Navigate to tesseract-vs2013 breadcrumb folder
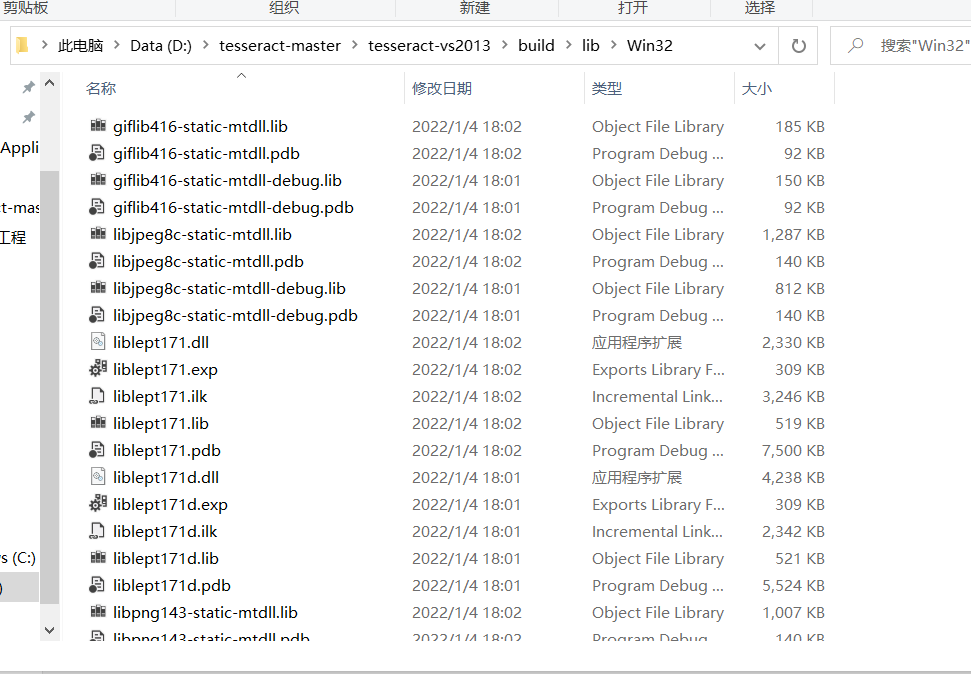This screenshot has width=971, height=674. (x=429, y=46)
